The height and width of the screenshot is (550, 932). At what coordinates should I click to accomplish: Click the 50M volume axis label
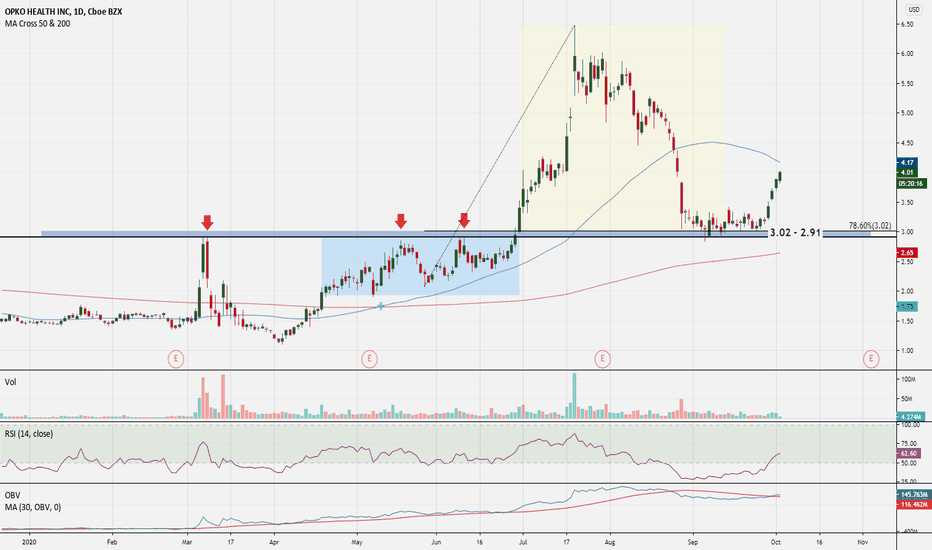point(907,398)
